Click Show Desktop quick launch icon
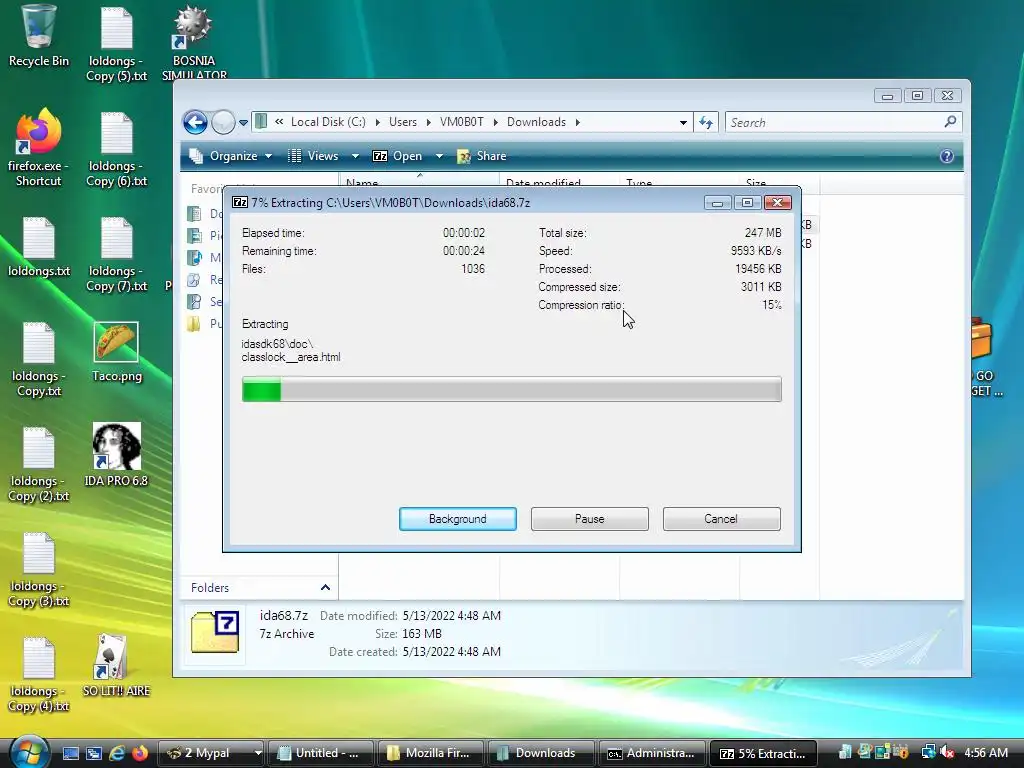This screenshot has width=1024, height=768. pos(71,753)
